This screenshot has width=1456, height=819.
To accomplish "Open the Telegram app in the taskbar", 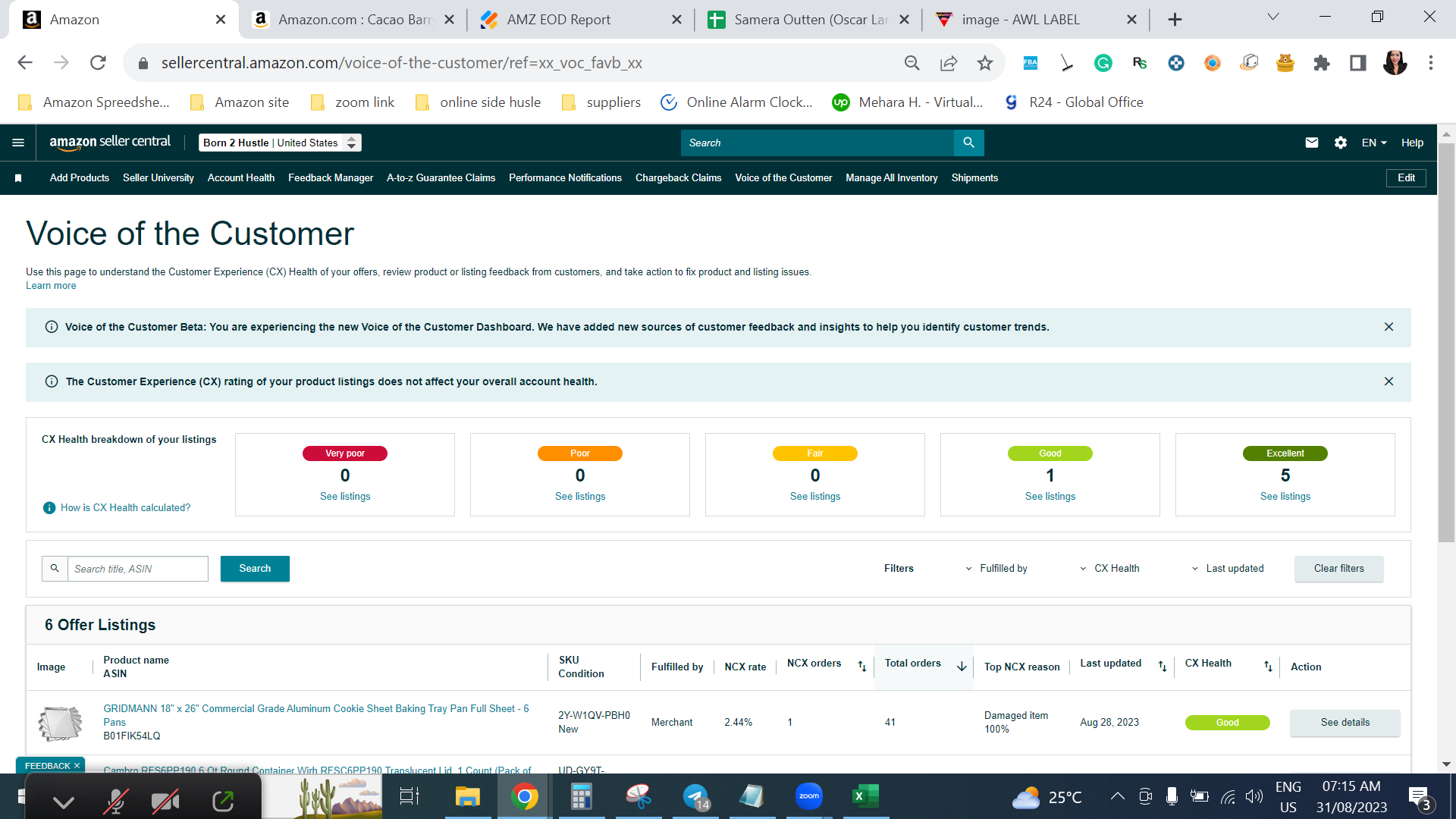I will tap(695, 796).
